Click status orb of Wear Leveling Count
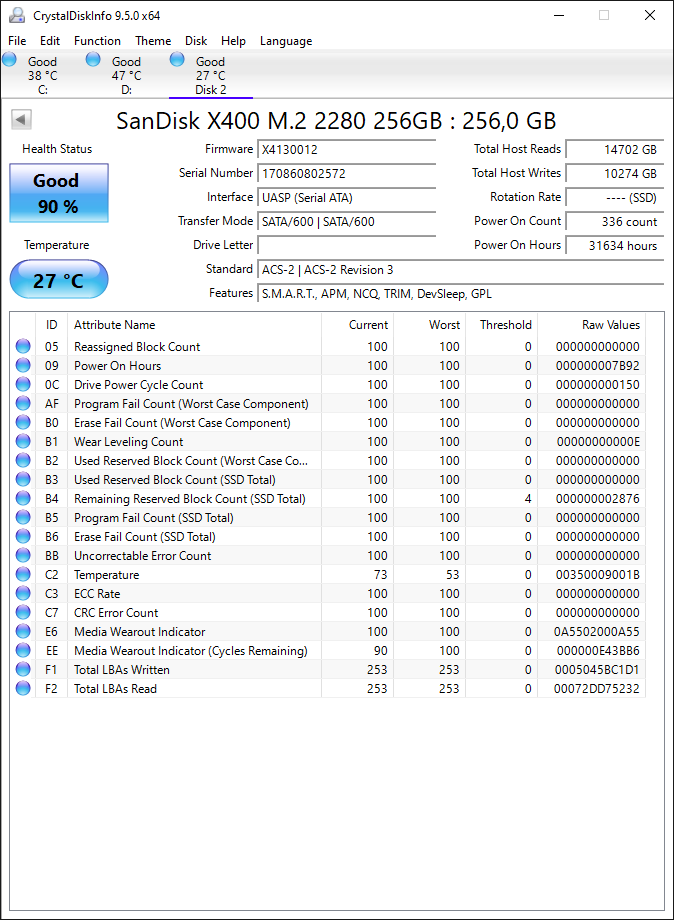This screenshot has width=674, height=920. tap(23, 441)
